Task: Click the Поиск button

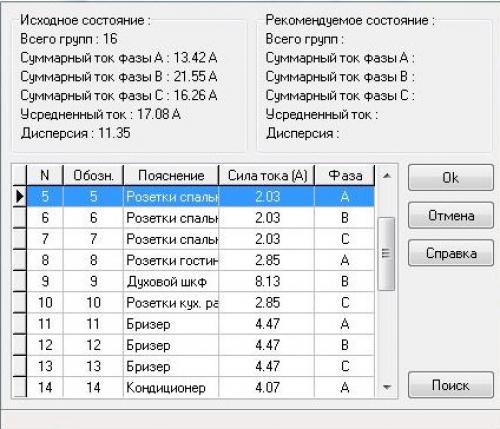Action: point(451,385)
